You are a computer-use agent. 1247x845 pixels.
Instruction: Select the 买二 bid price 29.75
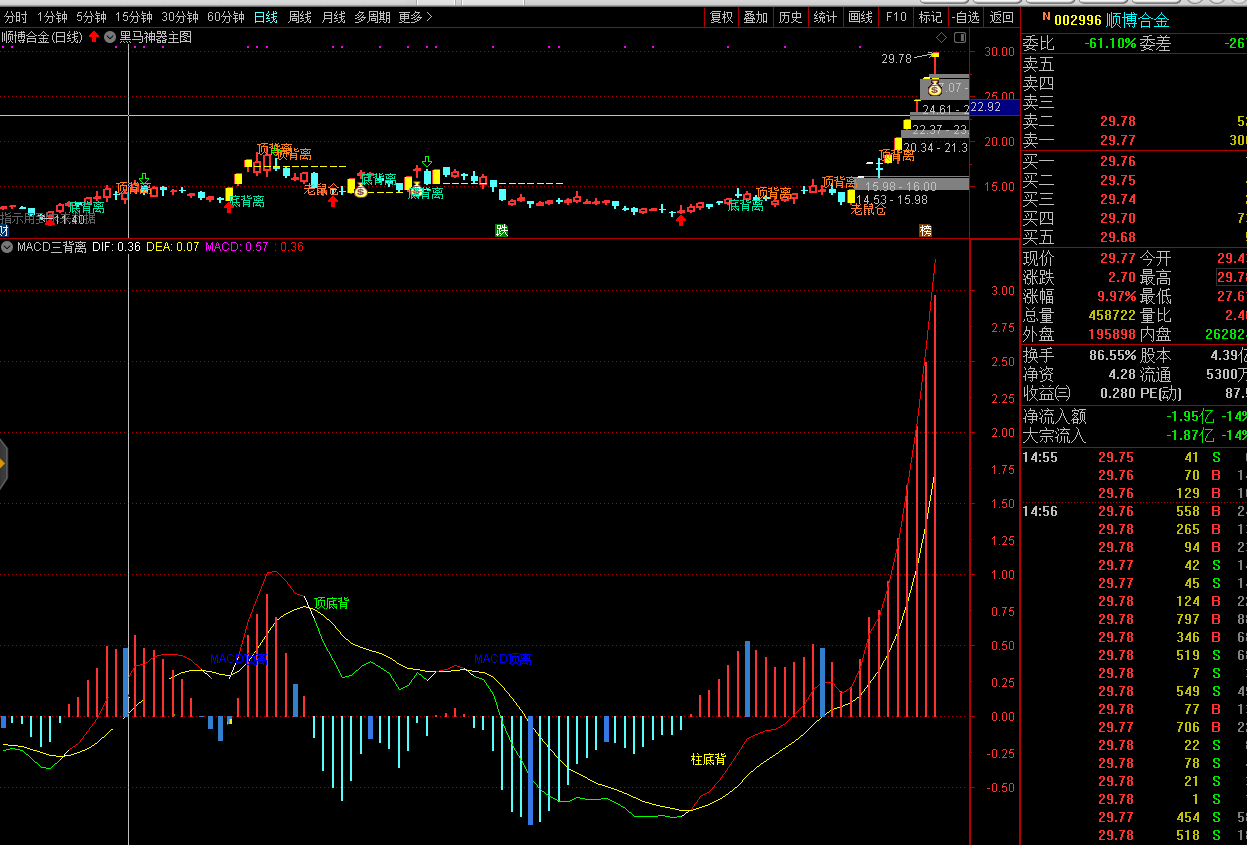[x=1118, y=180]
